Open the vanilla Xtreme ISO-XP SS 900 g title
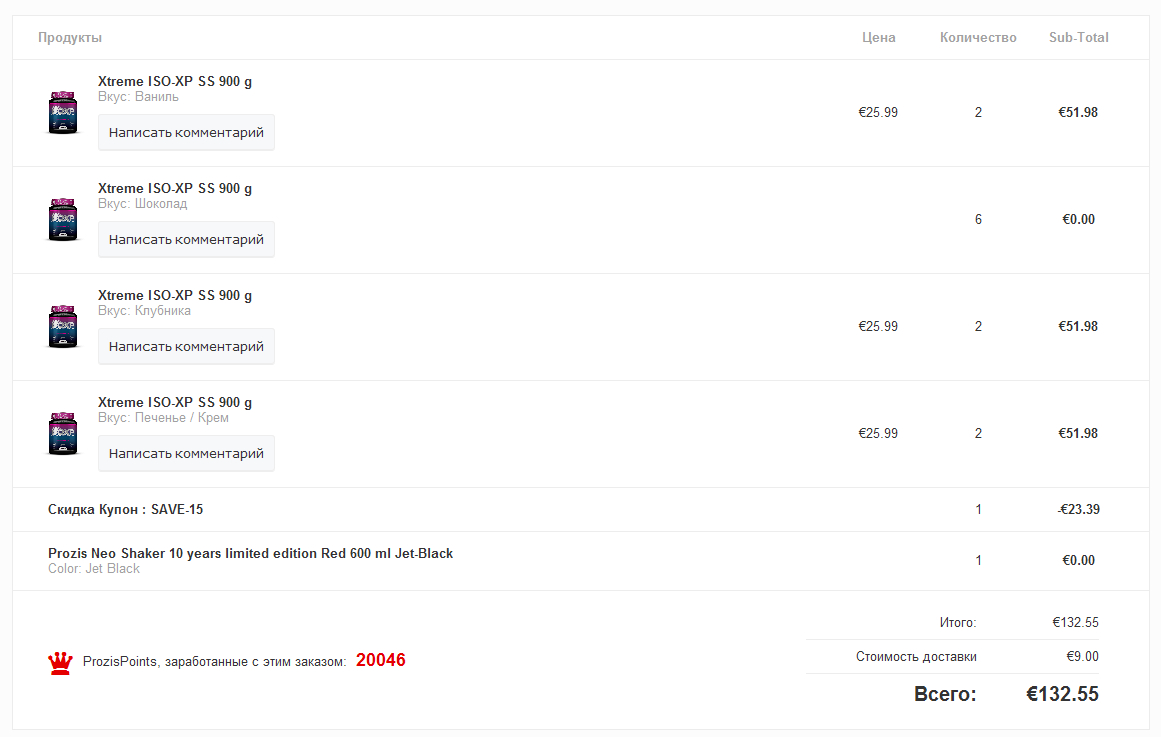 175,81
